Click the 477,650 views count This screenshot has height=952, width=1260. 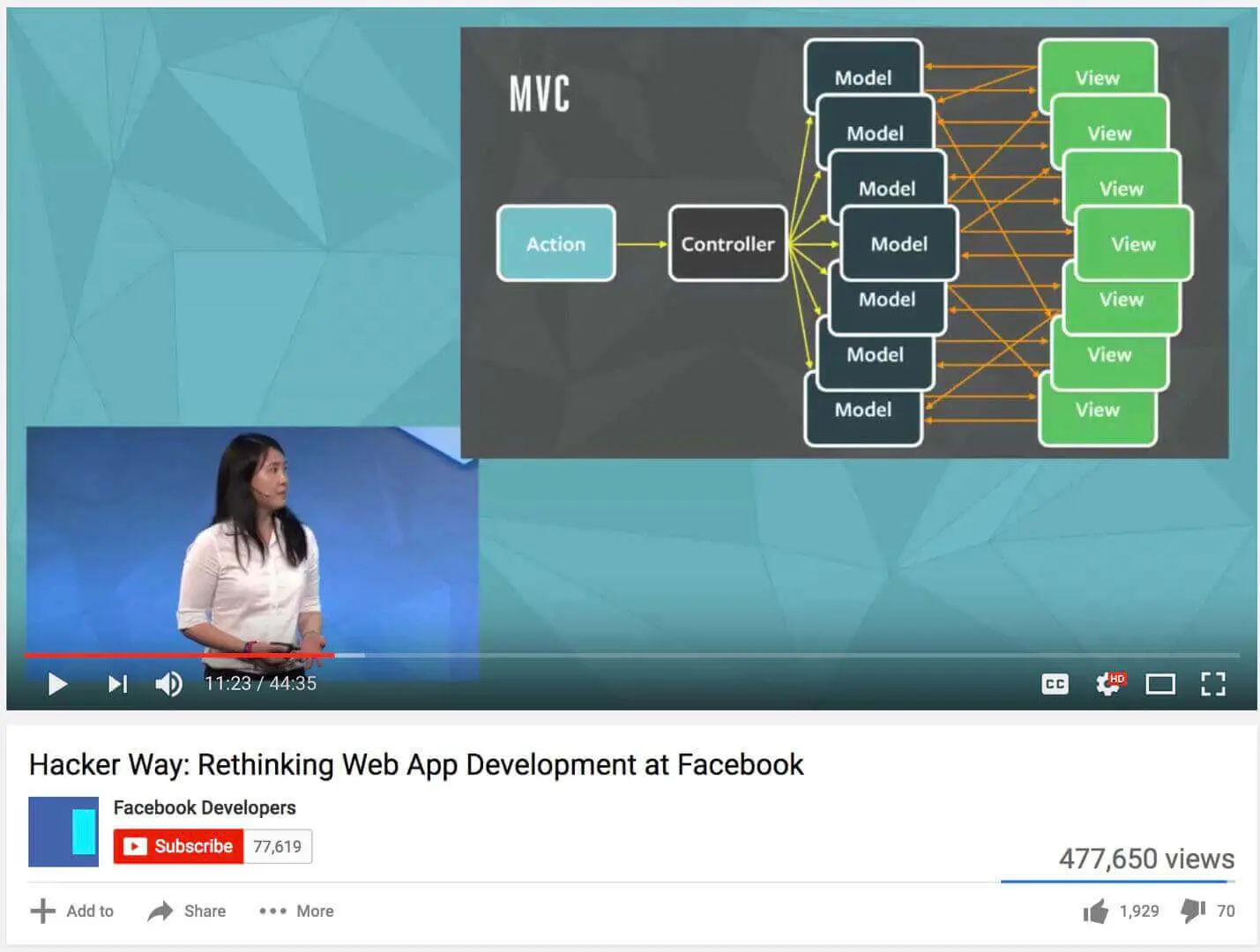[1146, 859]
